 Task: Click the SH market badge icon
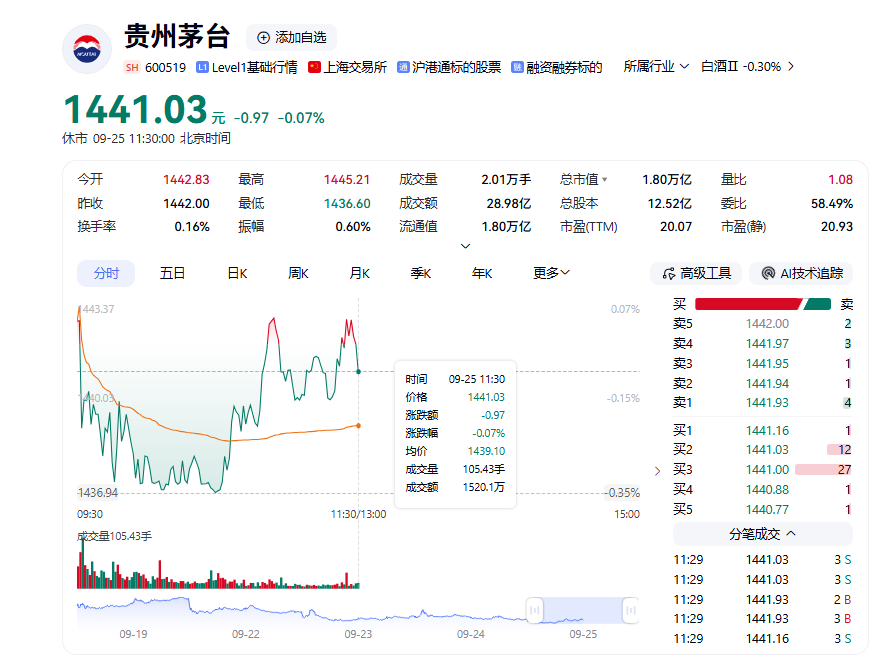(132, 68)
